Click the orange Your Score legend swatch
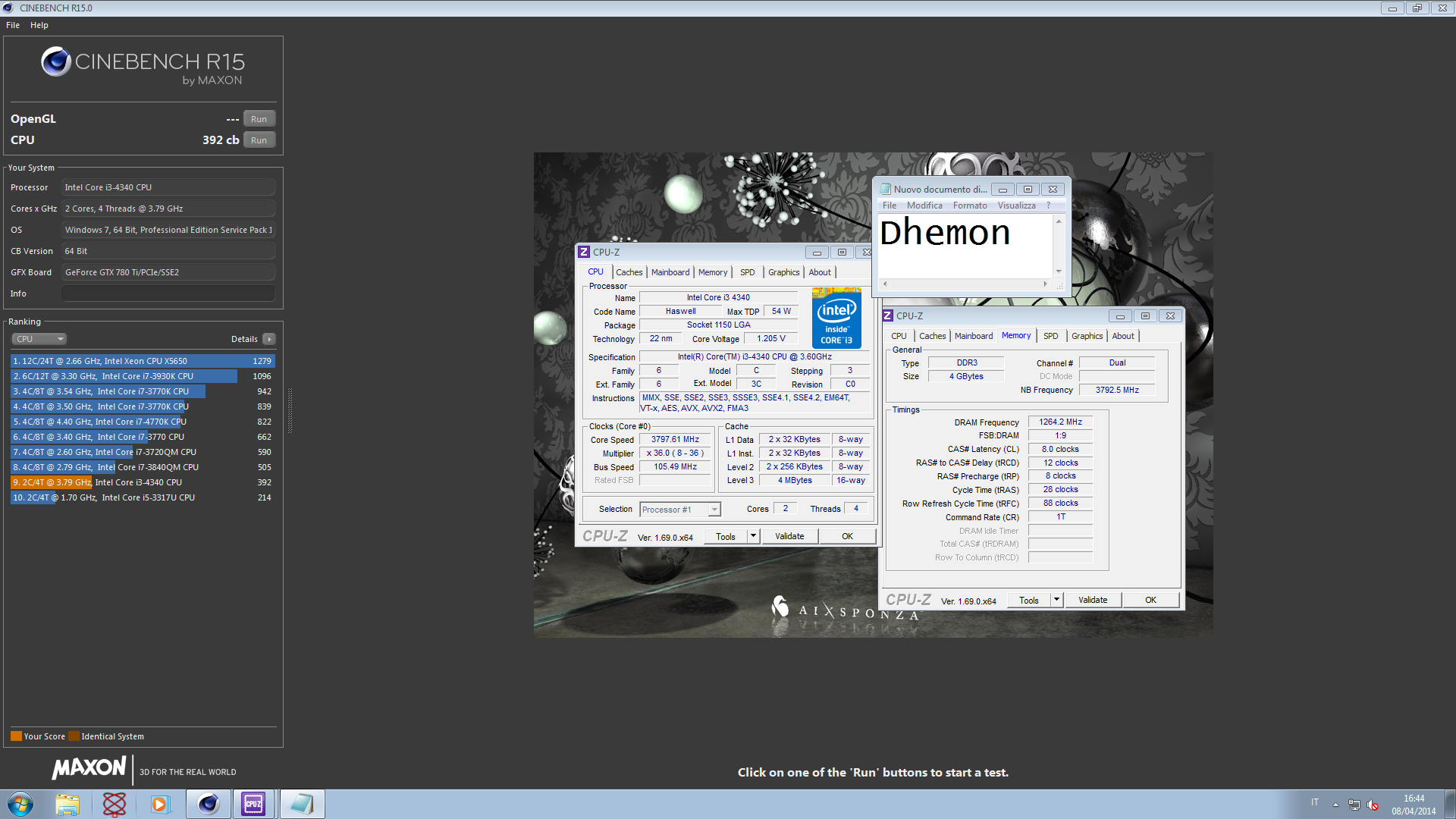 click(x=16, y=736)
